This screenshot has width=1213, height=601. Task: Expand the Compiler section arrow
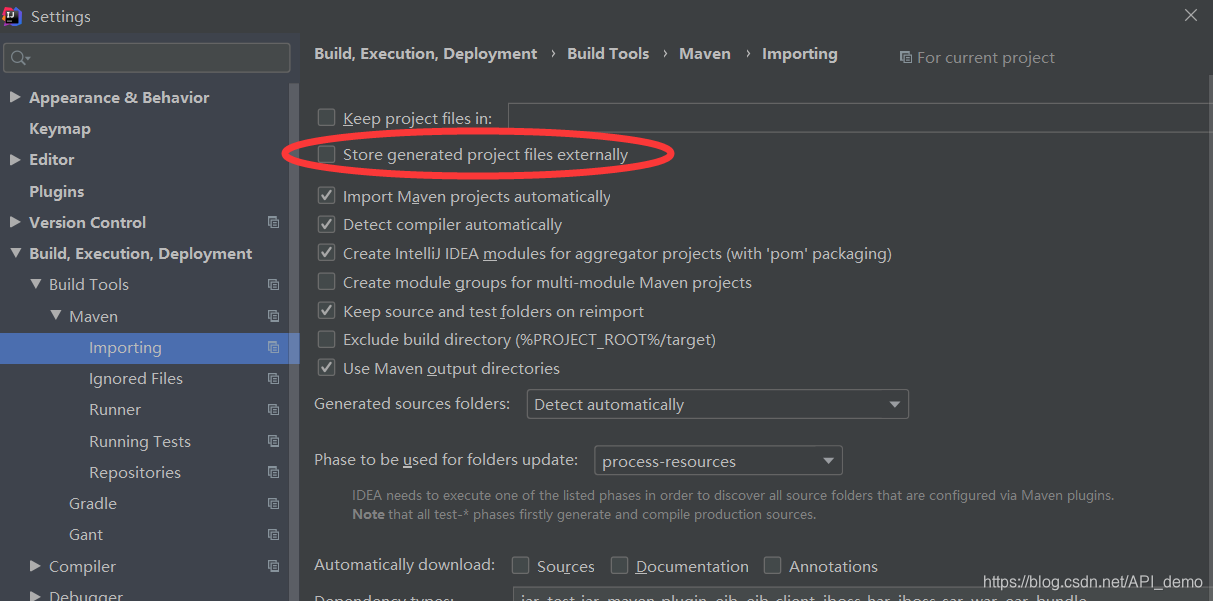(x=35, y=566)
